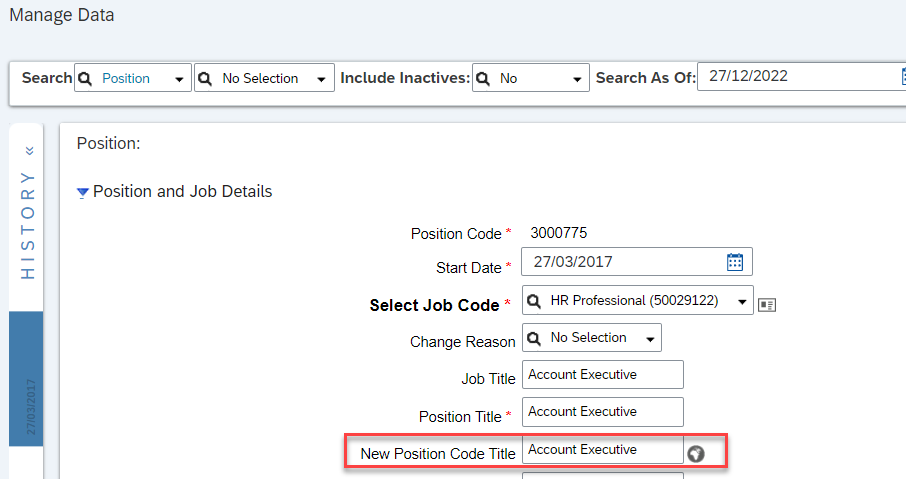
Task: Click the magnifier icon in the No Selection search box
Action: coord(205,79)
